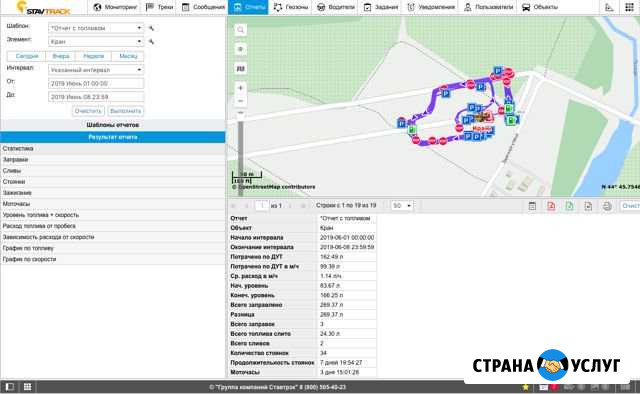This screenshot has height=394, width=640.
Task: Click the map search magnifier icon
Action: tap(240, 29)
